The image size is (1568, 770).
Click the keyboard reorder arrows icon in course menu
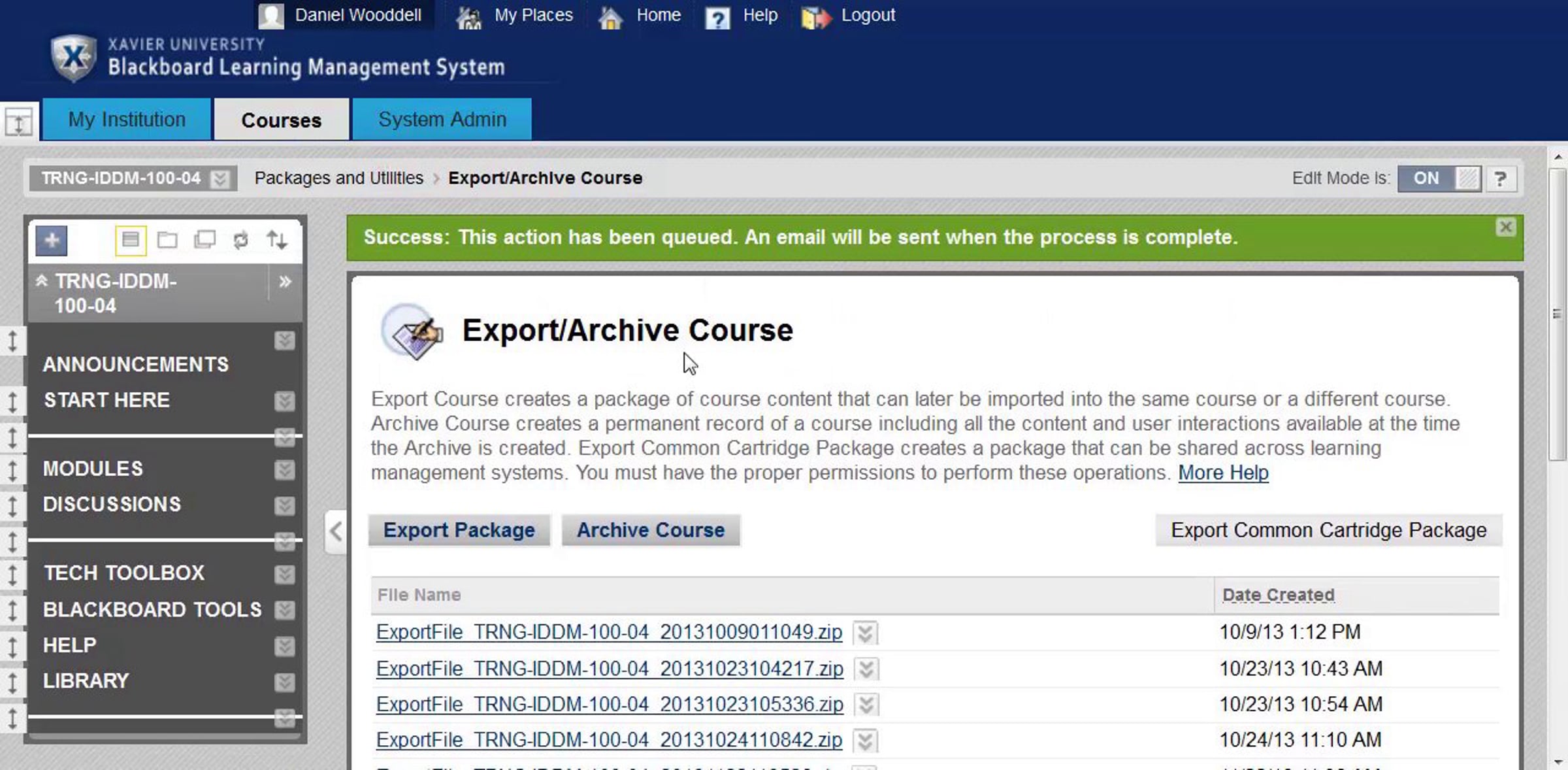tap(277, 240)
